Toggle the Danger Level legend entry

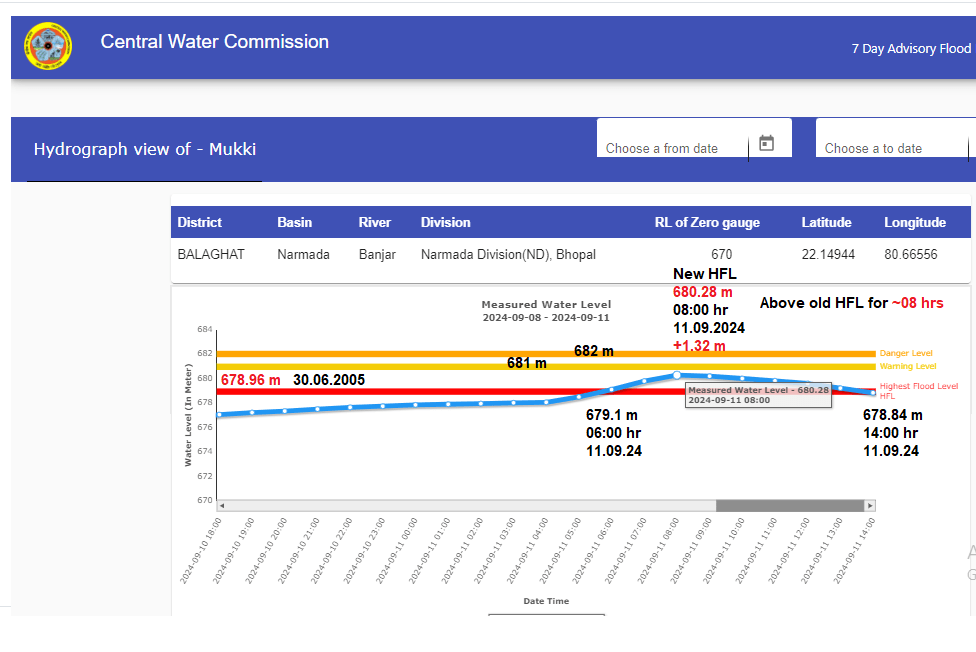(906, 354)
